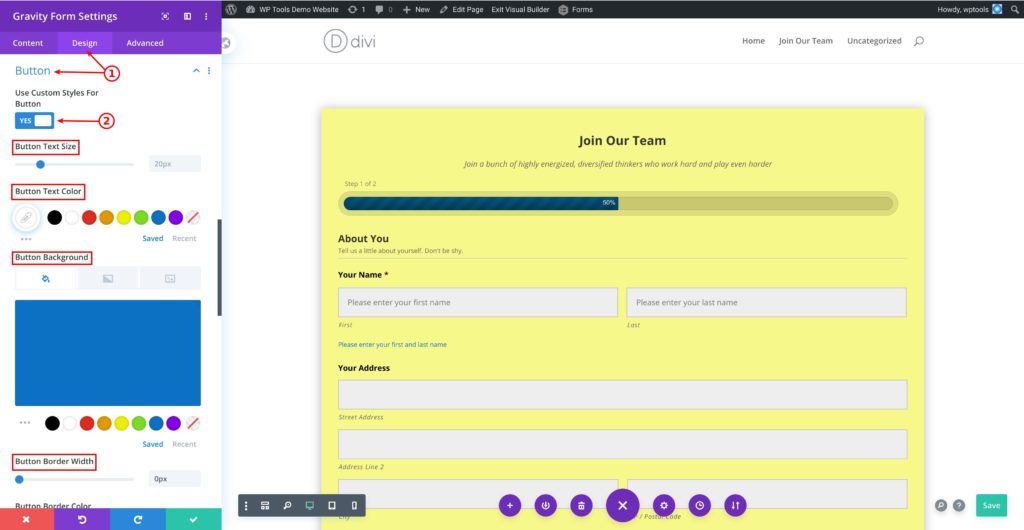Viewport: 1024px width, 530px height.
Task: Click the snap-to-sidebar icon in settings header
Action: [x=187, y=16]
